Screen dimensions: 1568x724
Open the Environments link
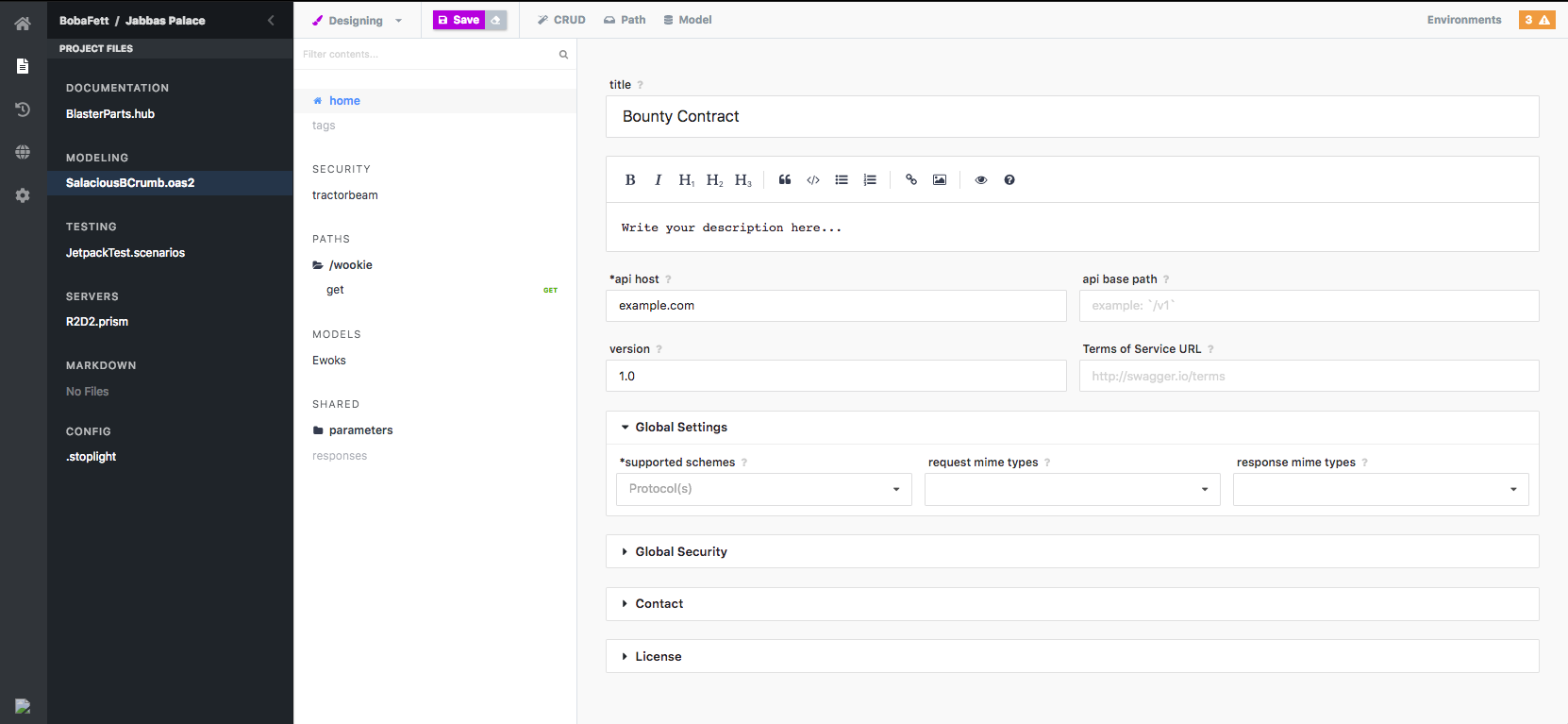coord(1463,20)
